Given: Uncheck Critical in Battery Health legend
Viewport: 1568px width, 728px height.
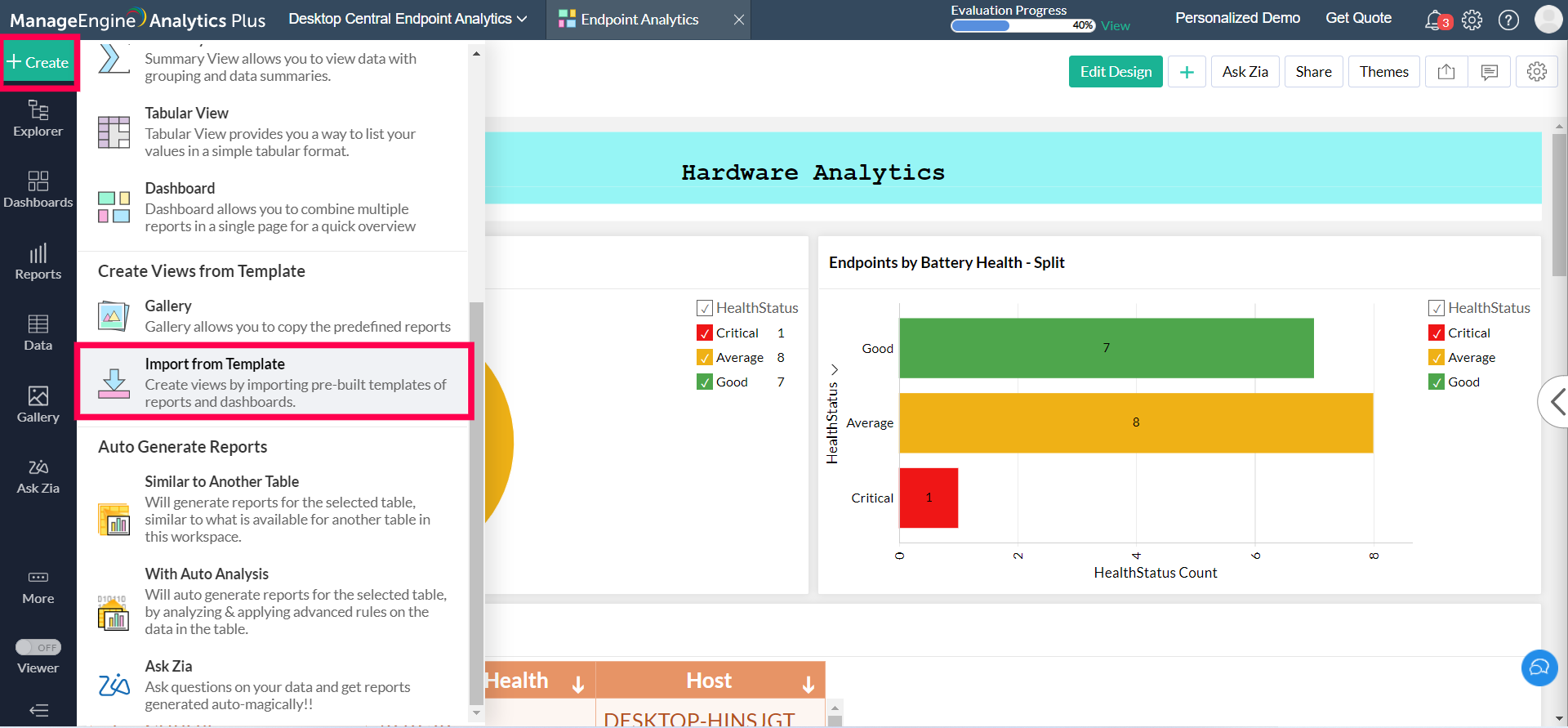Looking at the screenshot, I should tap(1436, 333).
